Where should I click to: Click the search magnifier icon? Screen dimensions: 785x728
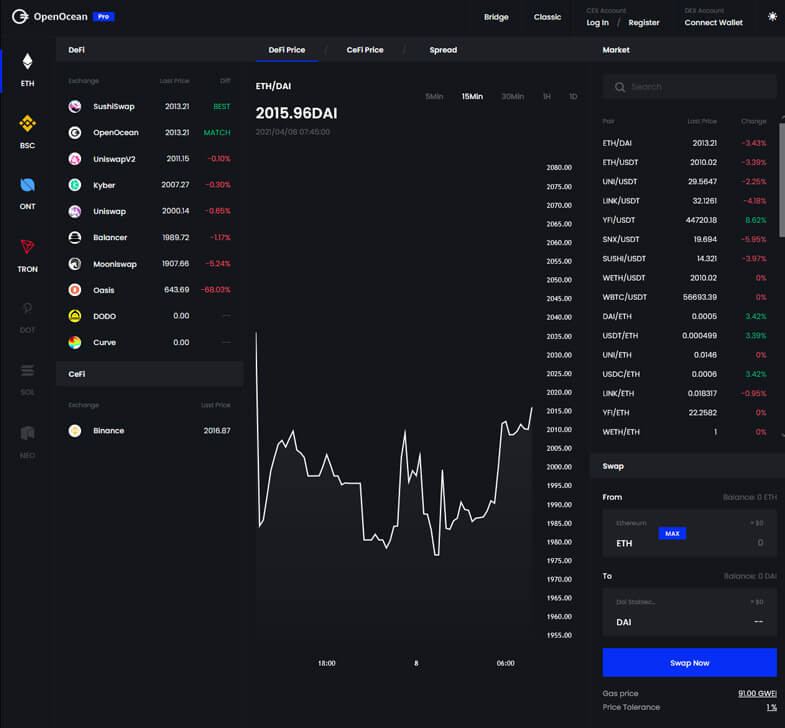click(x=620, y=87)
